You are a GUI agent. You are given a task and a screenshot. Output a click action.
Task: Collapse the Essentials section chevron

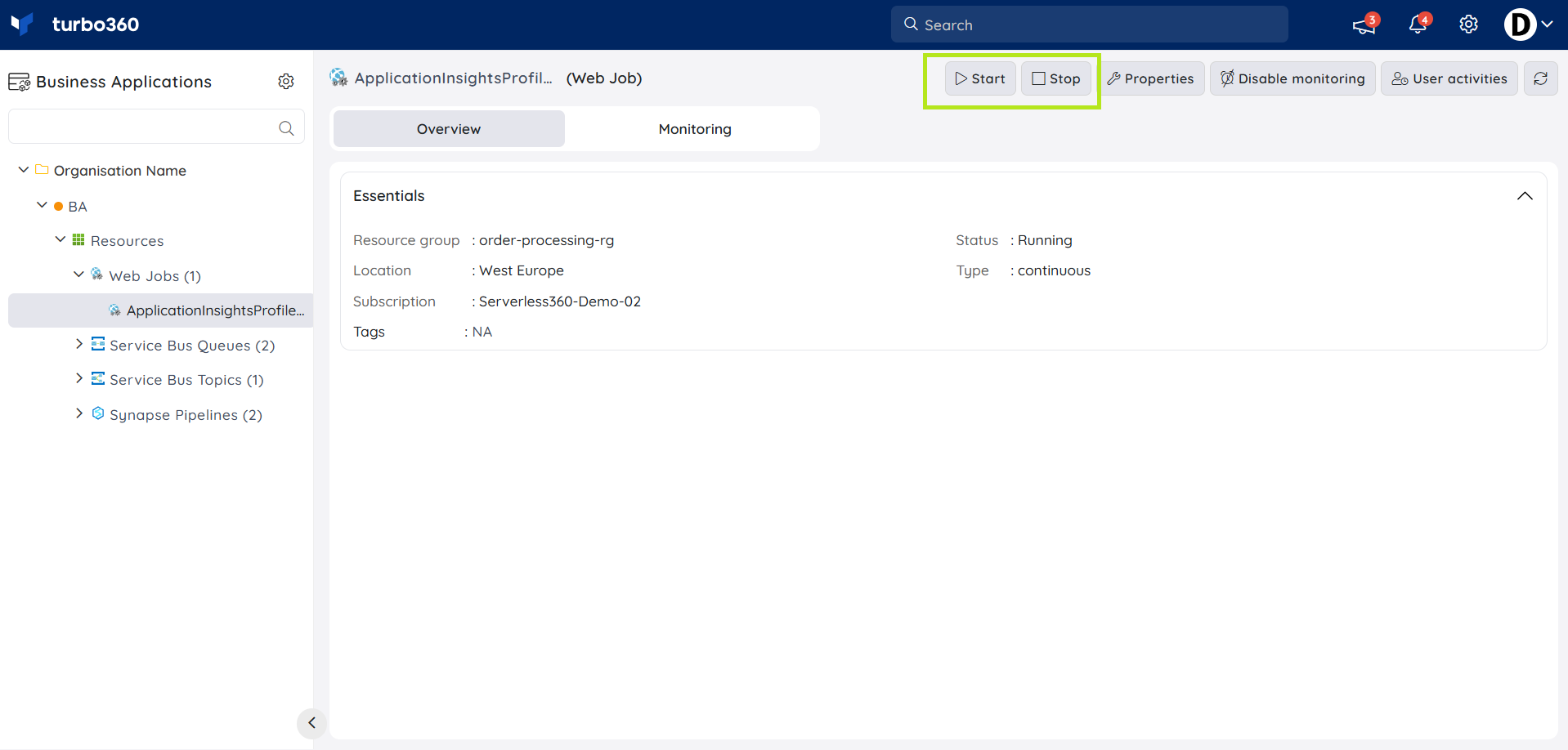[1525, 196]
